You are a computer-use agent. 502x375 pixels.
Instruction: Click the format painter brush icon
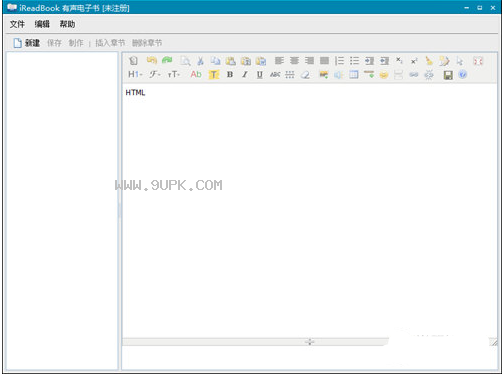click(444, 61)
